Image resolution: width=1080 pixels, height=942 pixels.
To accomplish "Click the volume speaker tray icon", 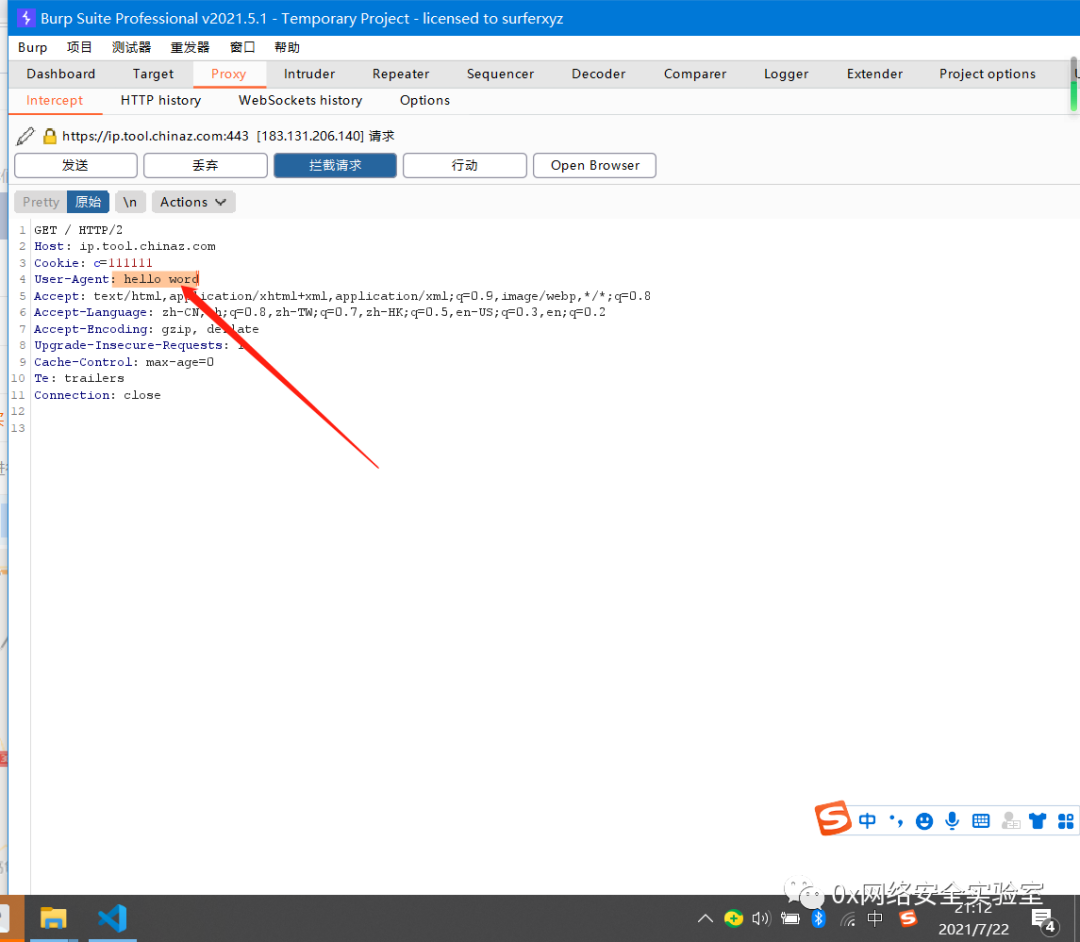I will (x=761, y=918).
